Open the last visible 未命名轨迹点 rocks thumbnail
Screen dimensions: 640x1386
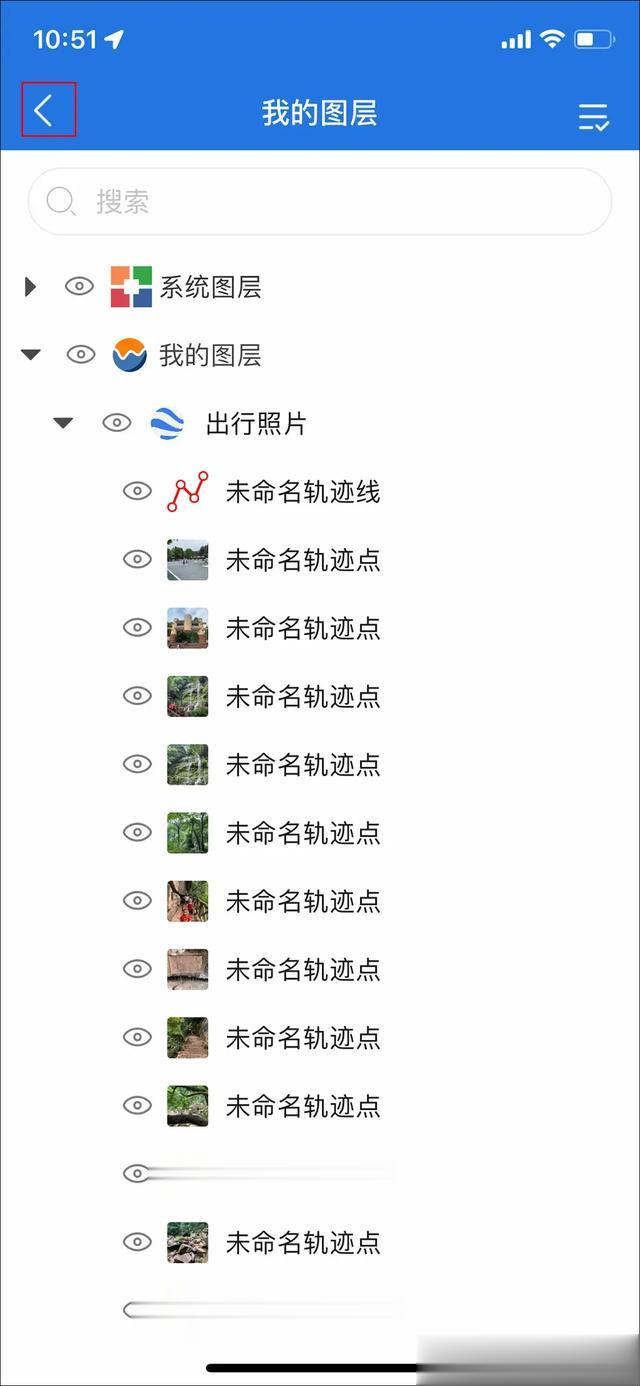click(x=188, y=1243)
